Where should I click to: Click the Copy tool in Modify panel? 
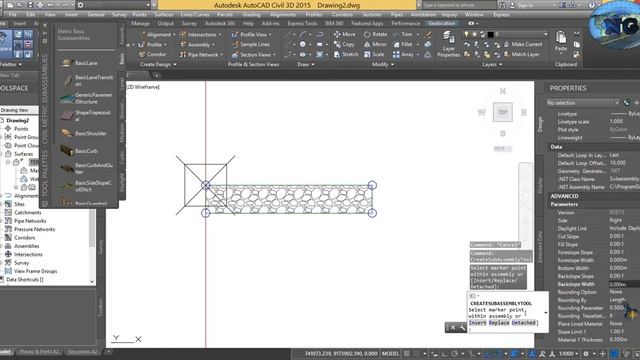[344, 44]
